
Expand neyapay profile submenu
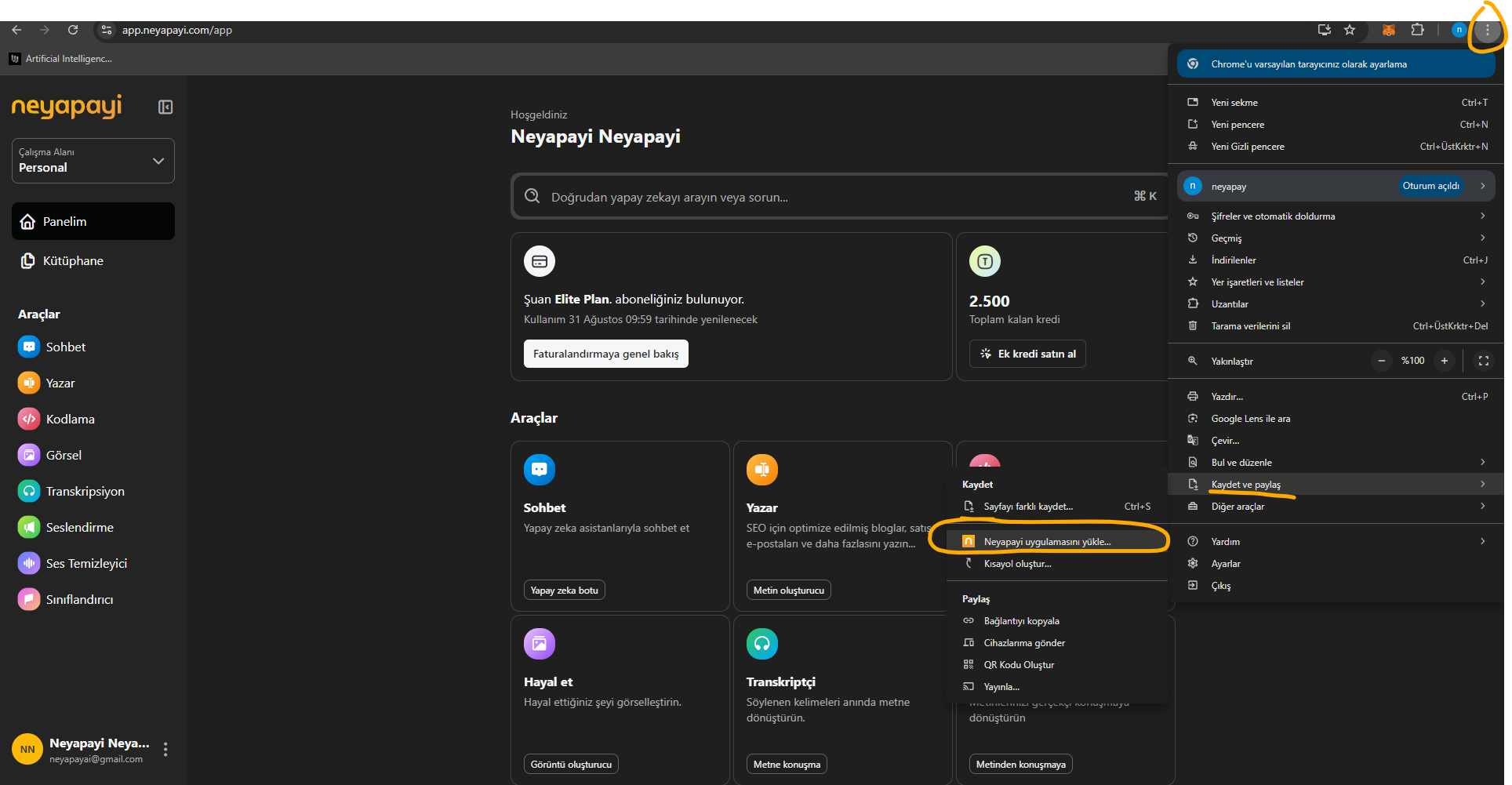click(1336, 186)
